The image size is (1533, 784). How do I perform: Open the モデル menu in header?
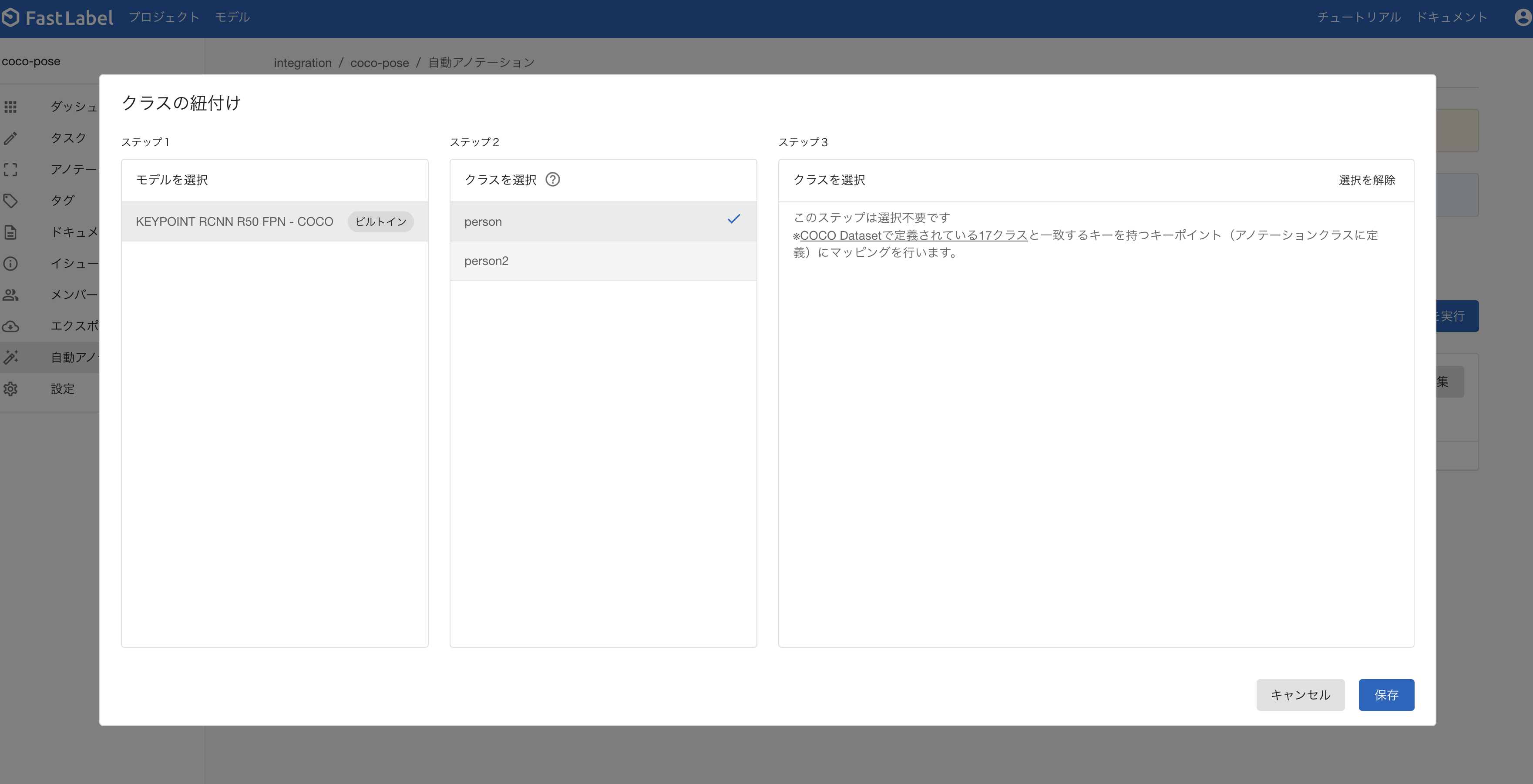tap(232, 17)
